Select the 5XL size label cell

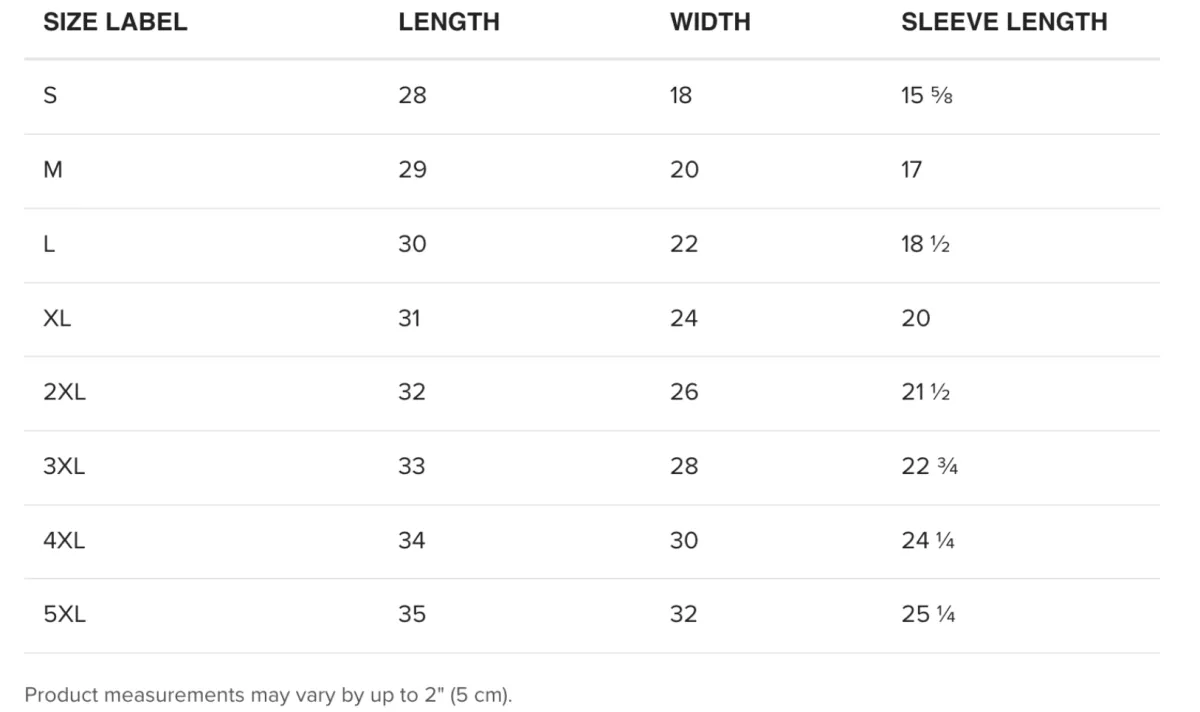[64, 614]
